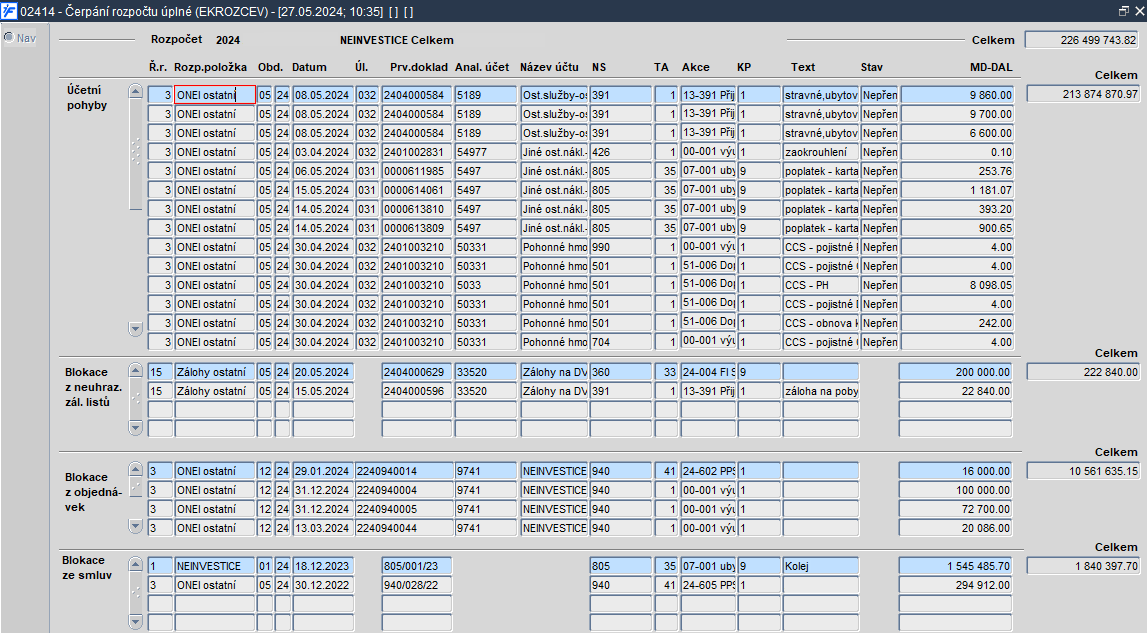Click amount cell 8 098.05
This screenshot has height=633, width=1147.
click(x=957, y=285)
